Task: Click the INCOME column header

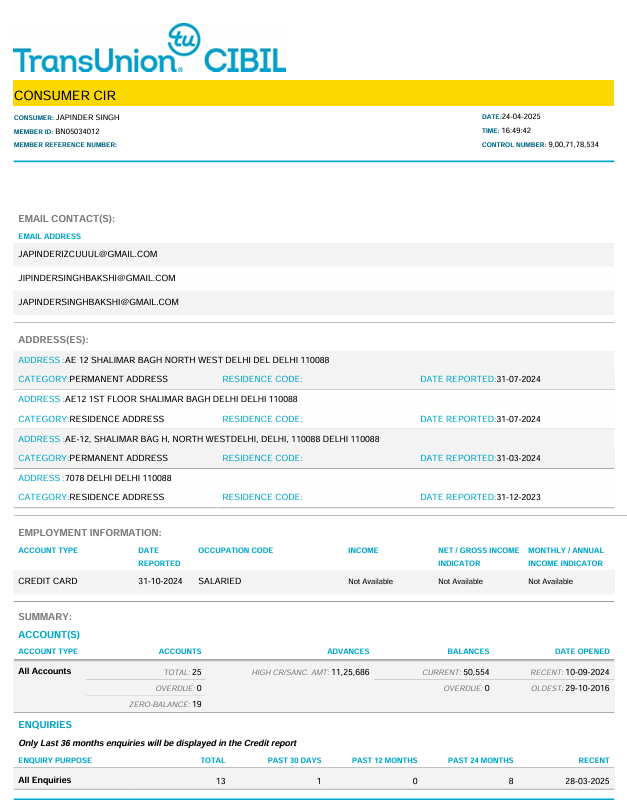Action: point(363,550)
